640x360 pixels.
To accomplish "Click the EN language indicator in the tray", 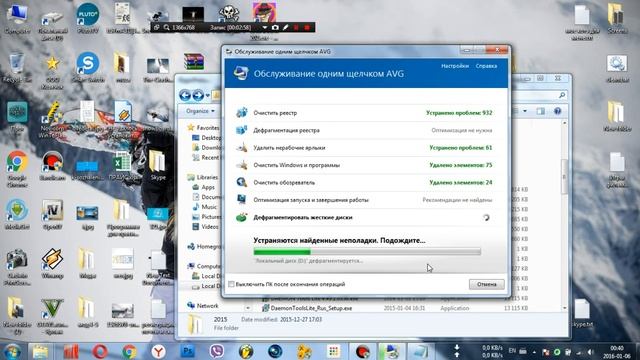I will pyautogui.click(x=512, y=351).
